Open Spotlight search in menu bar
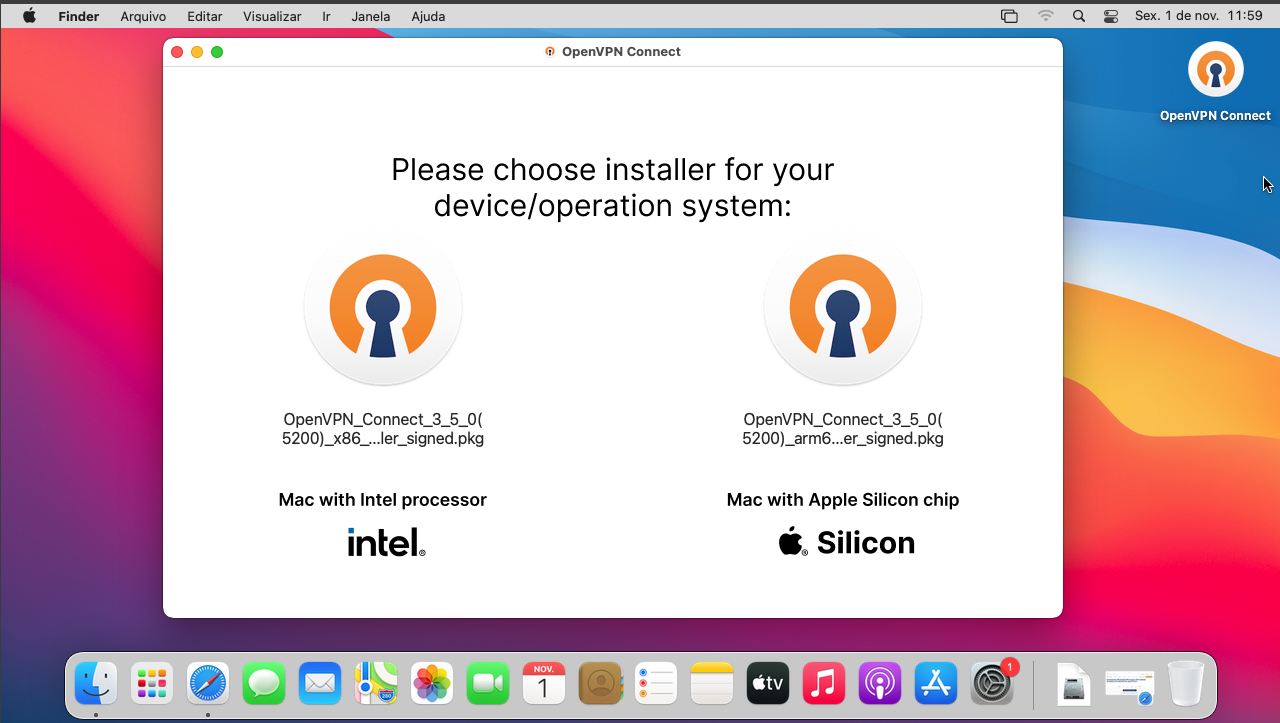The height and width of the screenshot is (723, 1280). [x=1078, y=16]
